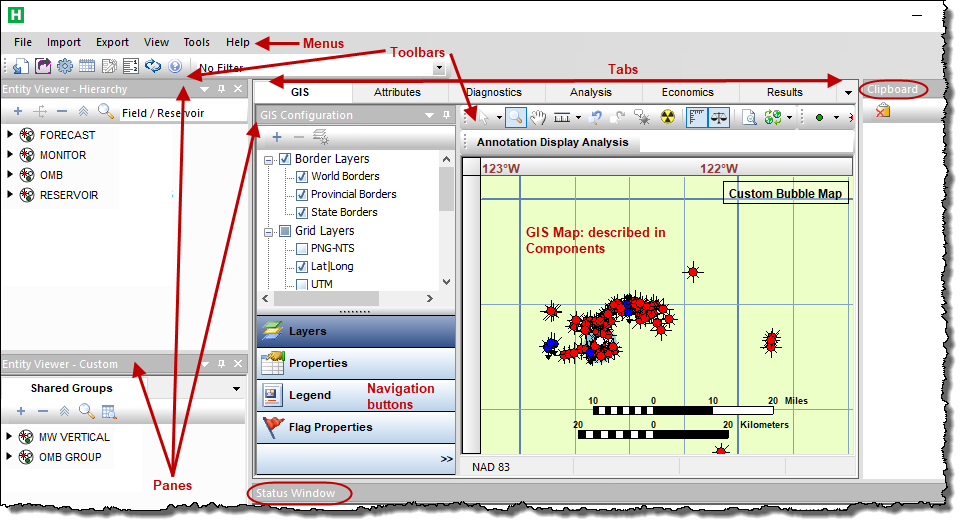Expand the MW VERTICAL group

click(x=9, y=436)
